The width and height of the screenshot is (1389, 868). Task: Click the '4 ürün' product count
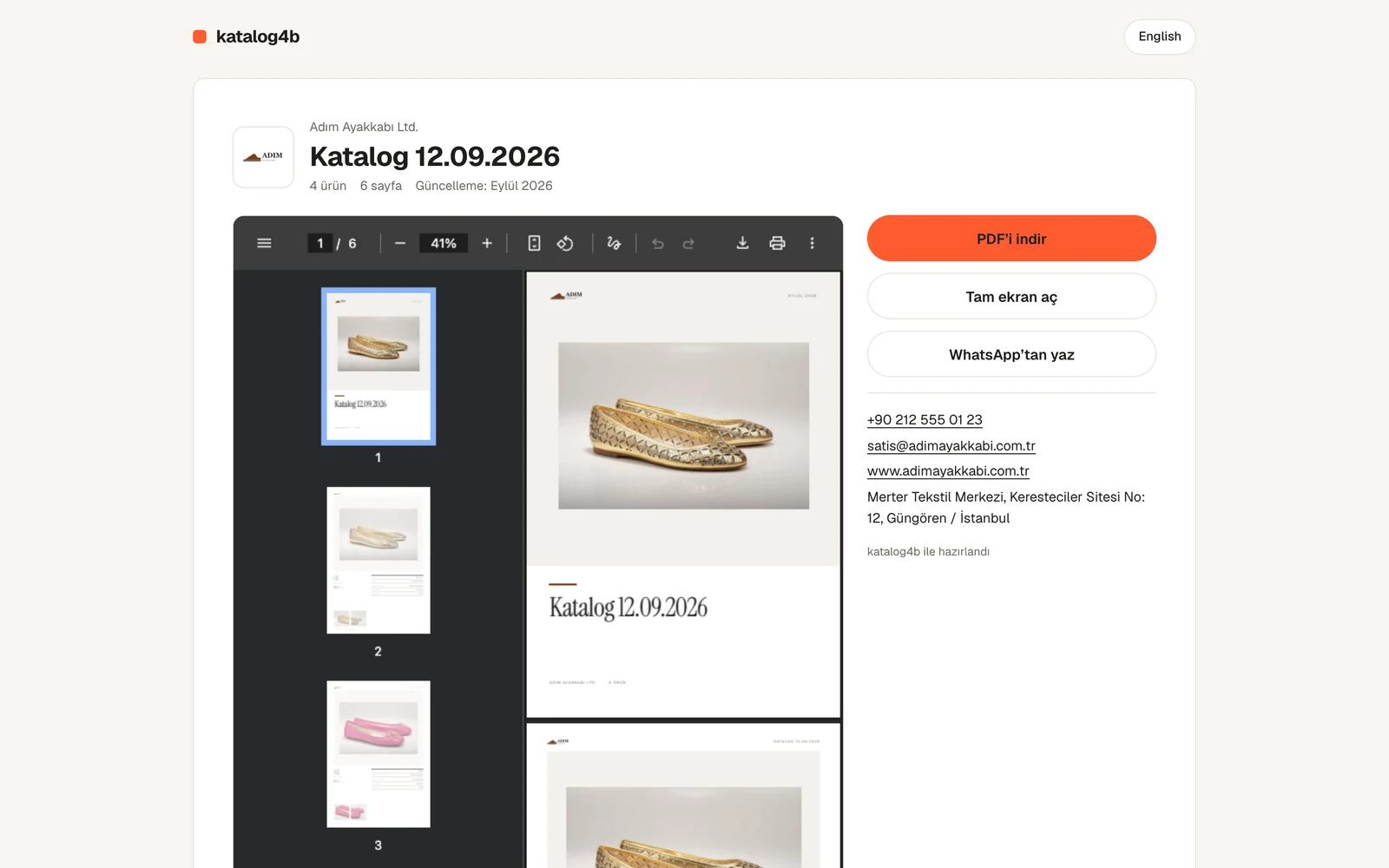point(328,186)
